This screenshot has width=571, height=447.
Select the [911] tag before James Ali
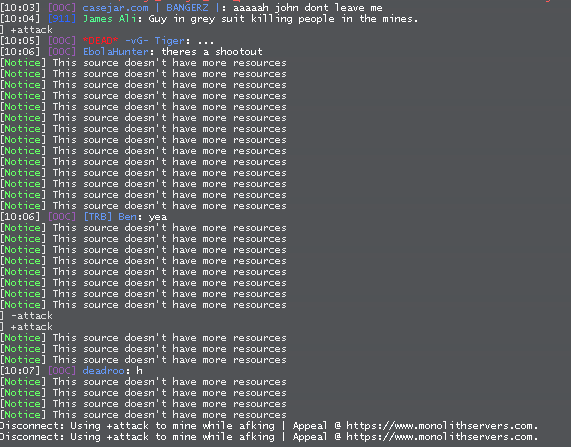tap(62, 19)
